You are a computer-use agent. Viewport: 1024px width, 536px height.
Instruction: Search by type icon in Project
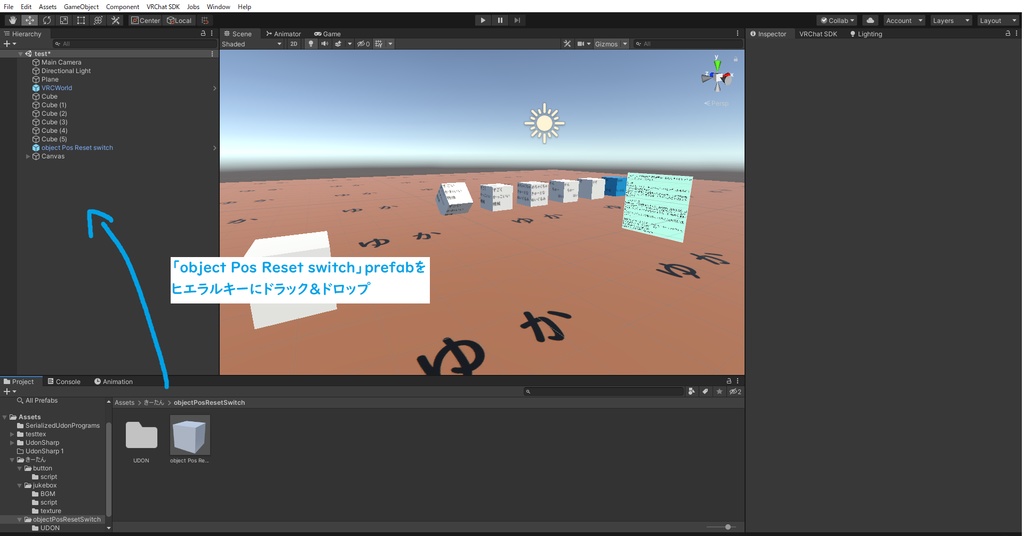pos(691,392)
